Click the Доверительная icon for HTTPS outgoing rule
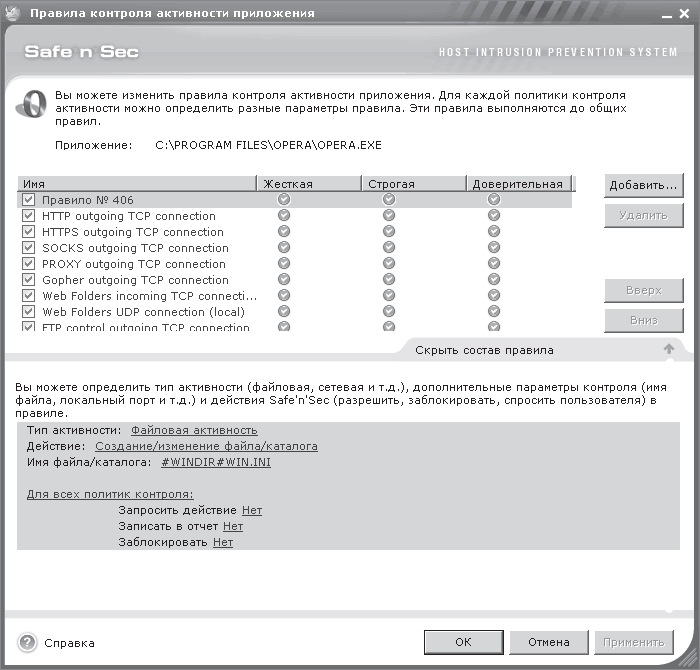700x670 pixels. click(x=494, y=232)
